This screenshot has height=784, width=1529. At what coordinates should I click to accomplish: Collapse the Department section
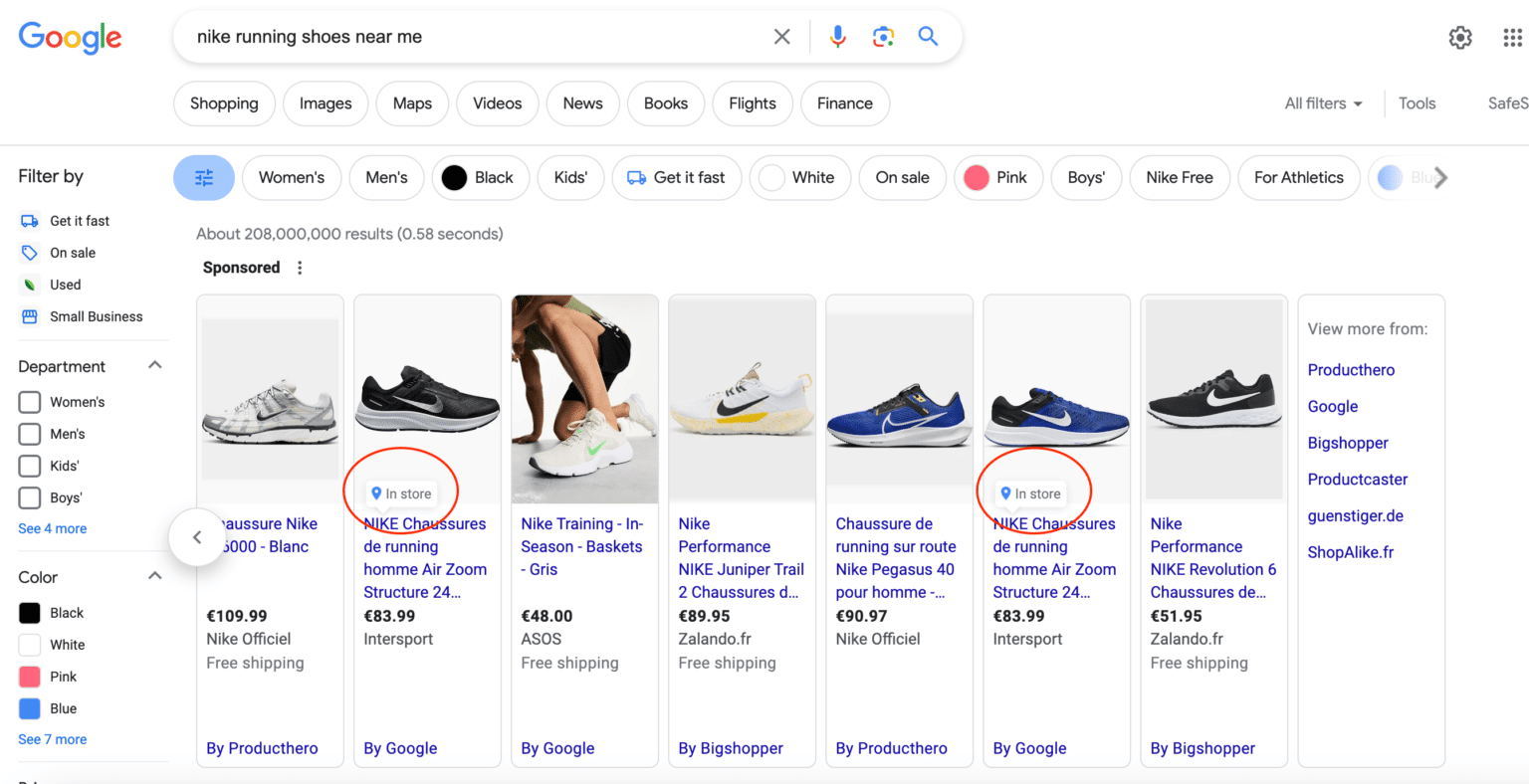[154, 365]
